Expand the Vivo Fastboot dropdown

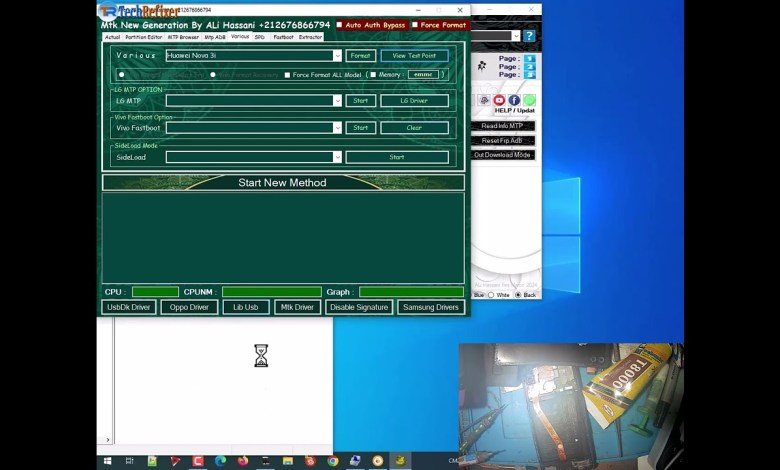pyautogui.click(x=337, y=128)
